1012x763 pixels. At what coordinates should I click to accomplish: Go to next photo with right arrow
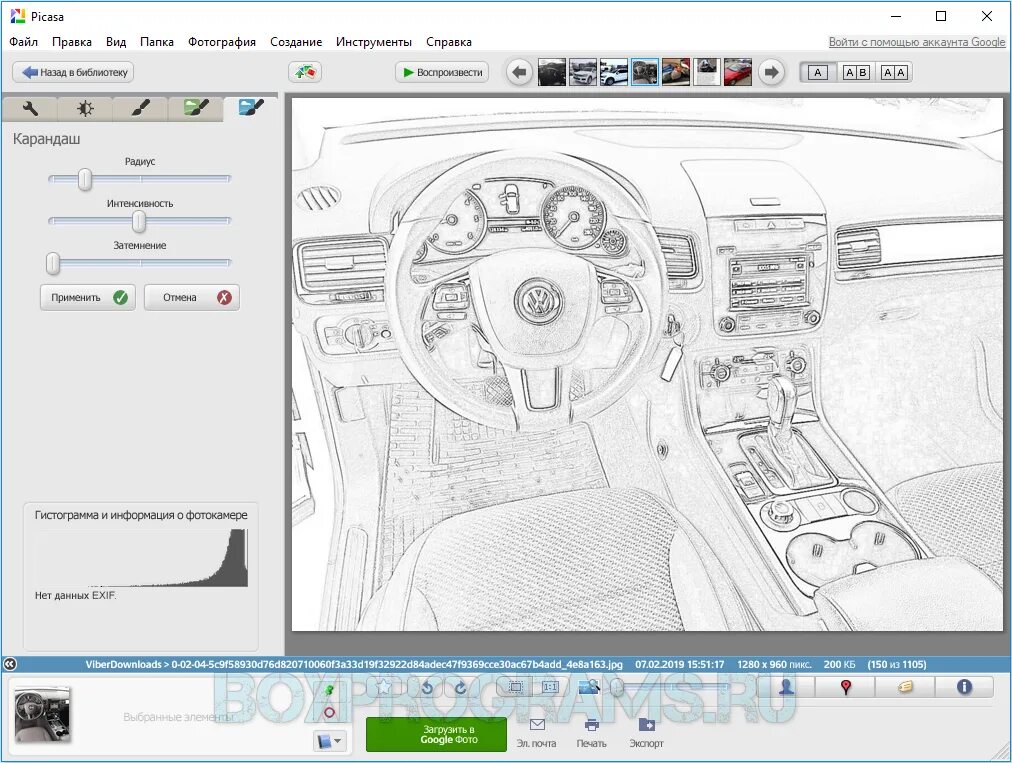pyautogui.click(x=771, y=72)
